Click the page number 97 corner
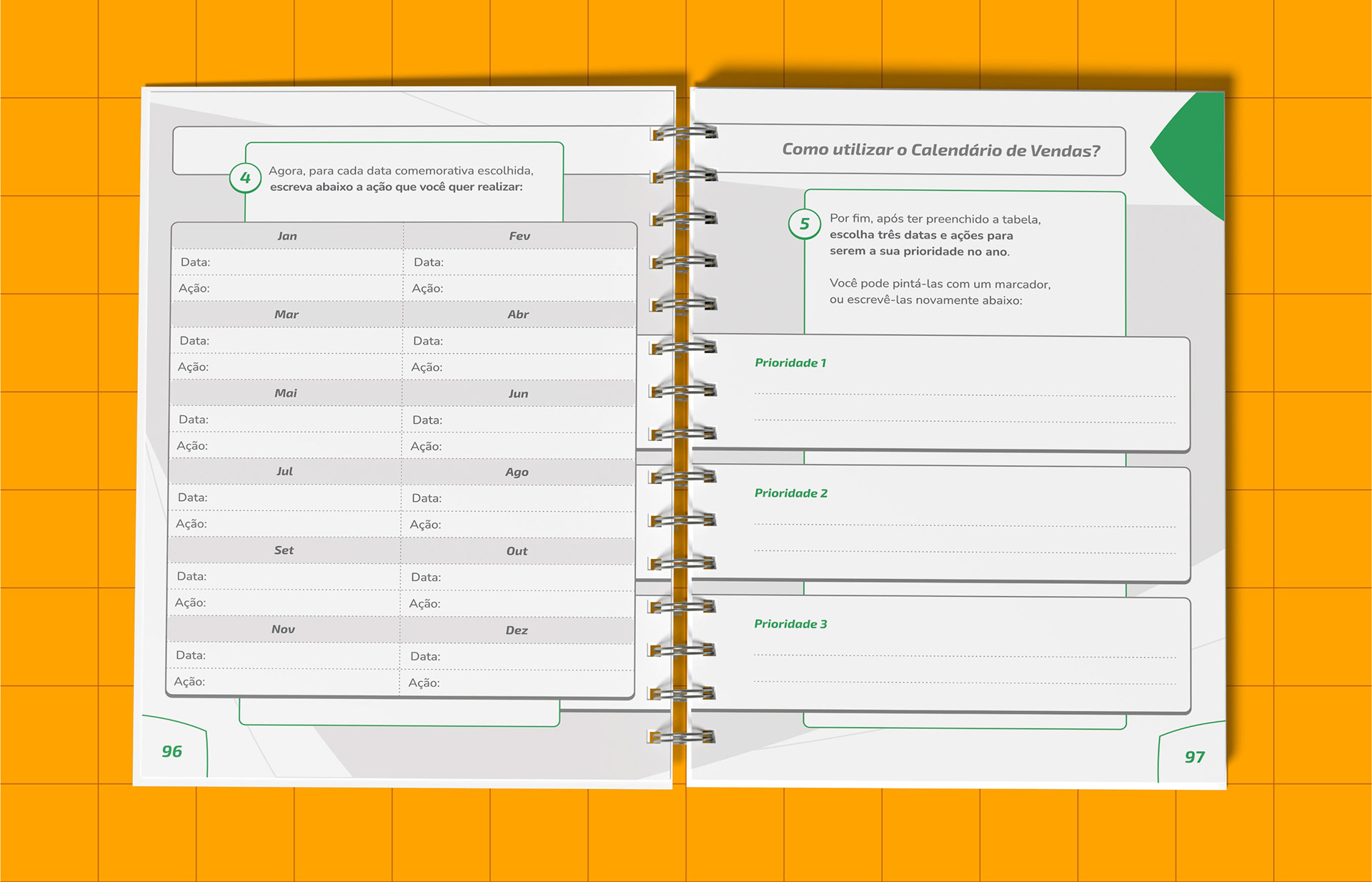The image size is (1372, 882). [x=1194, y=757]
